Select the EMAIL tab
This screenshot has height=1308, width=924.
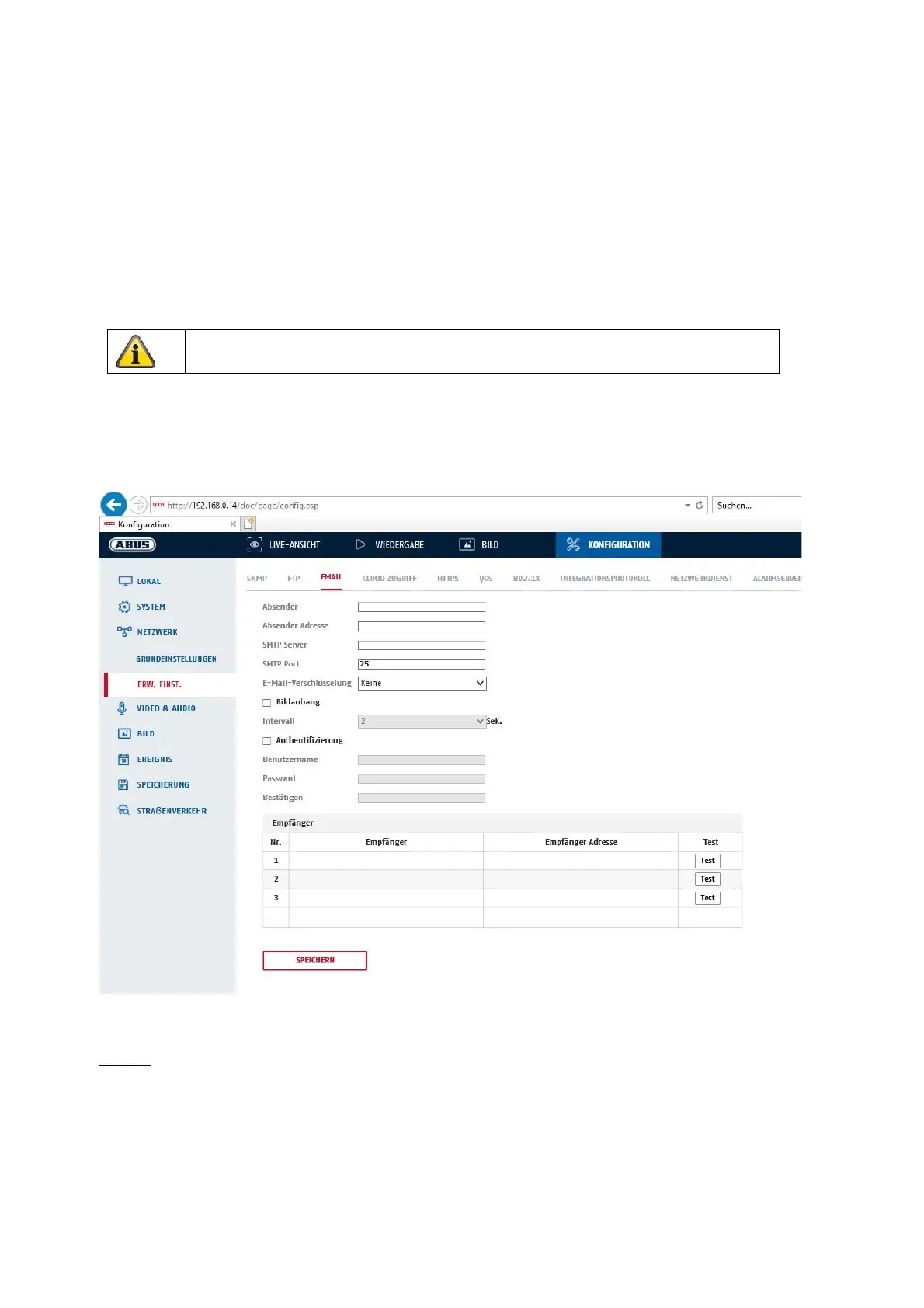coord(332,577)
